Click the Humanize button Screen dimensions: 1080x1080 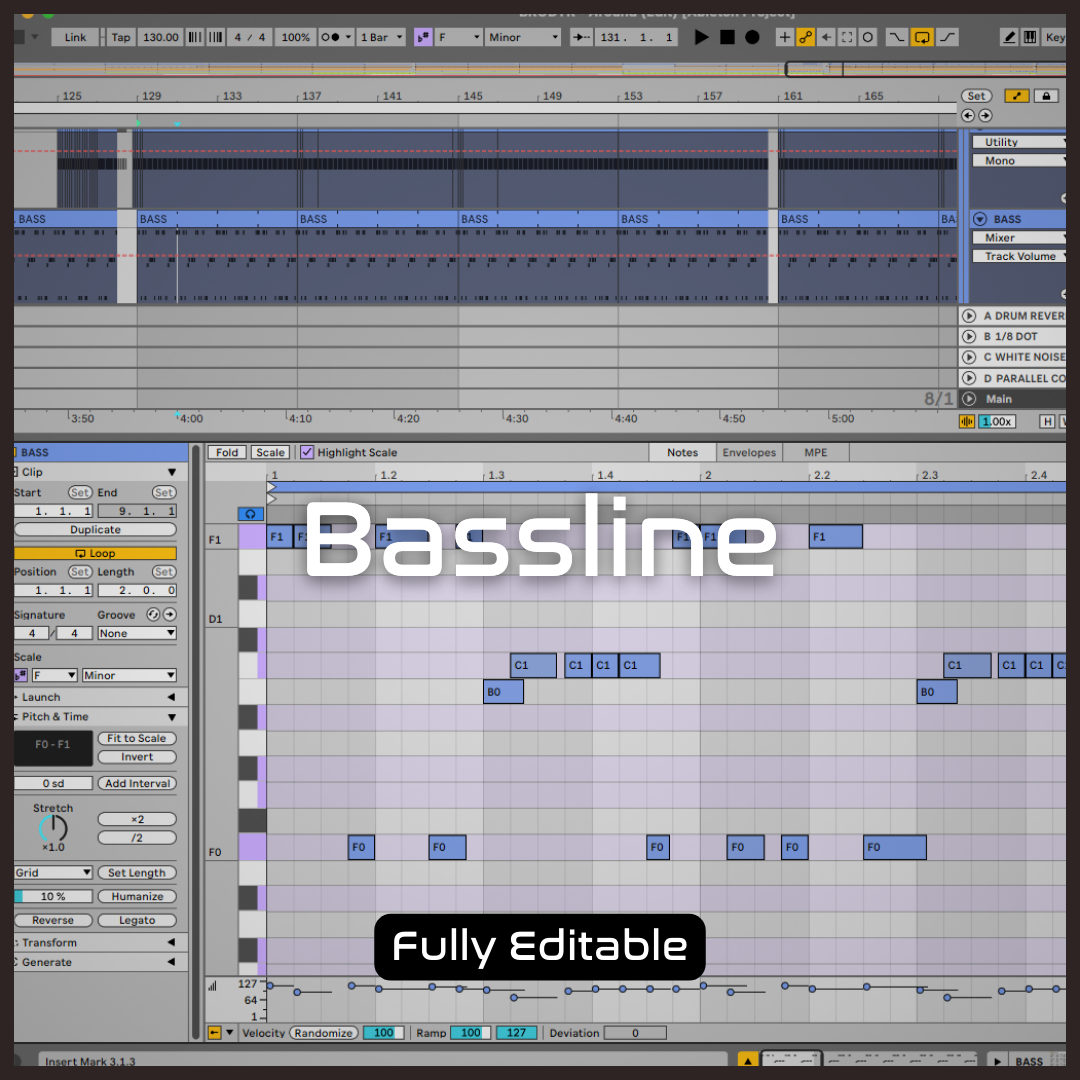137,896
